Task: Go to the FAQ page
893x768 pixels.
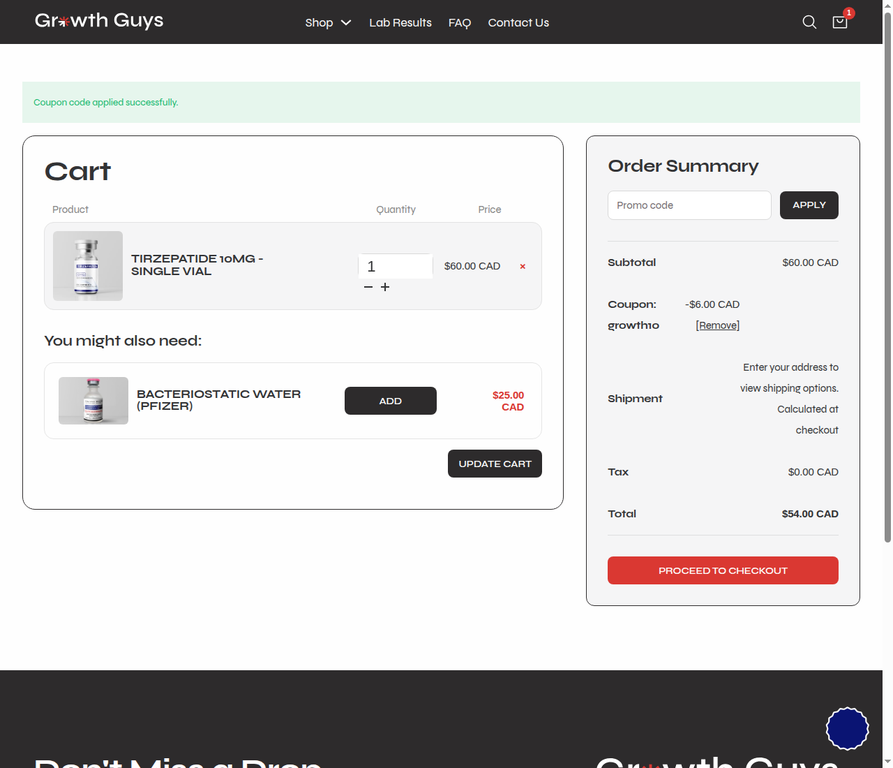Action: (x=459, y=23)
